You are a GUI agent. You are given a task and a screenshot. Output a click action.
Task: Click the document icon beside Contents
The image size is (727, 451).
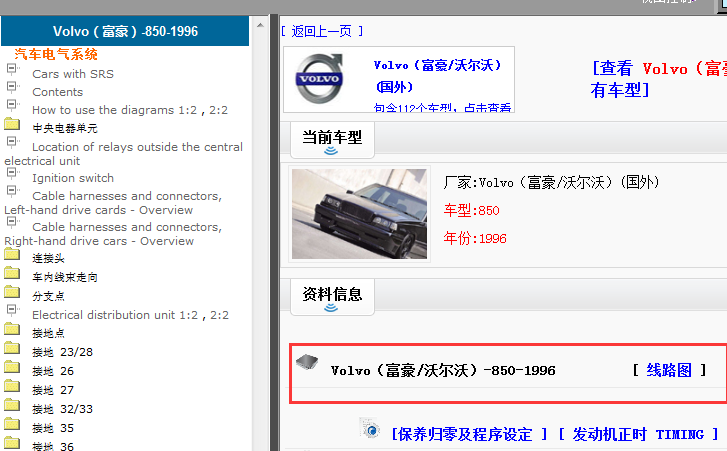(x=12, y=87)
